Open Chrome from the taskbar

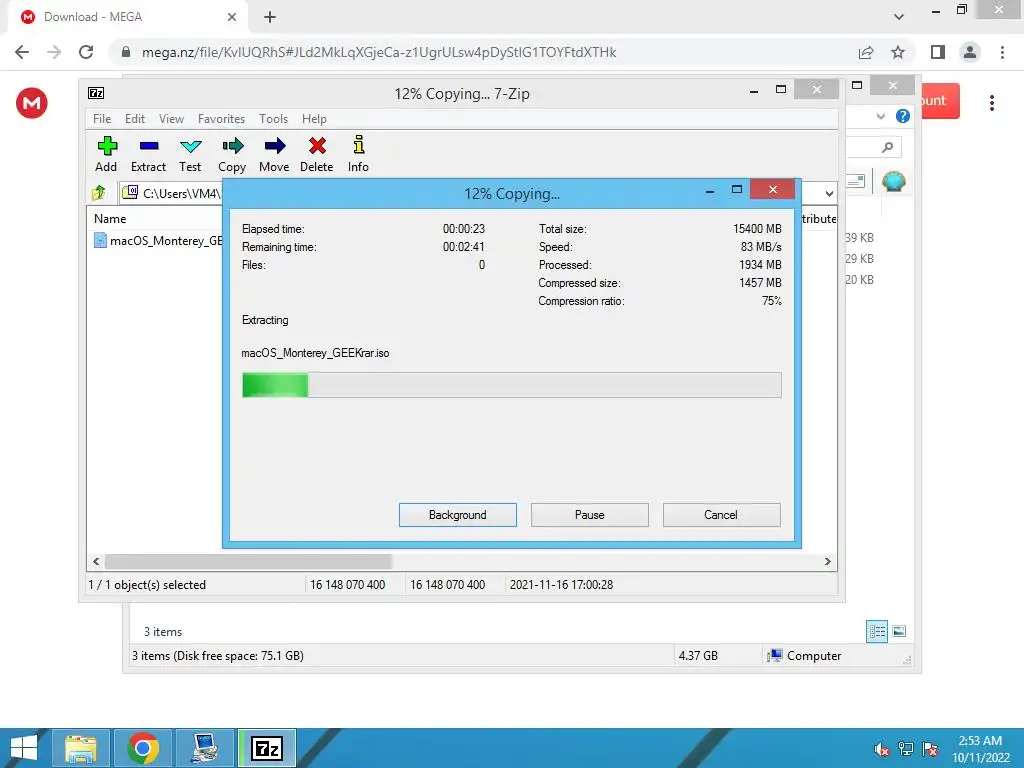tap(142, 748)
